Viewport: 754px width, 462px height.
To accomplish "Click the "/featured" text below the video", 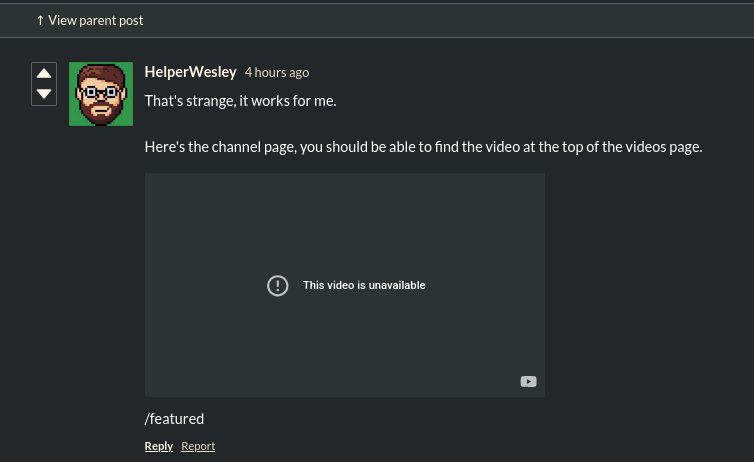I will click(x=174, y=419).
